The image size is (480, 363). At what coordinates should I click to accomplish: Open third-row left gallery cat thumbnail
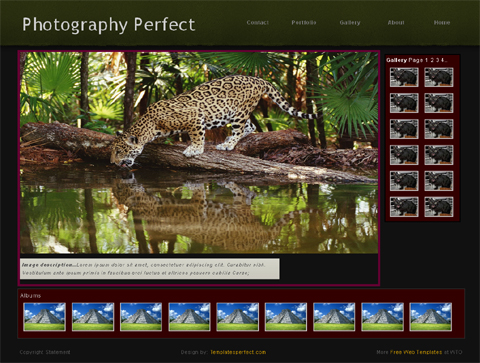(x=404, y=129)
